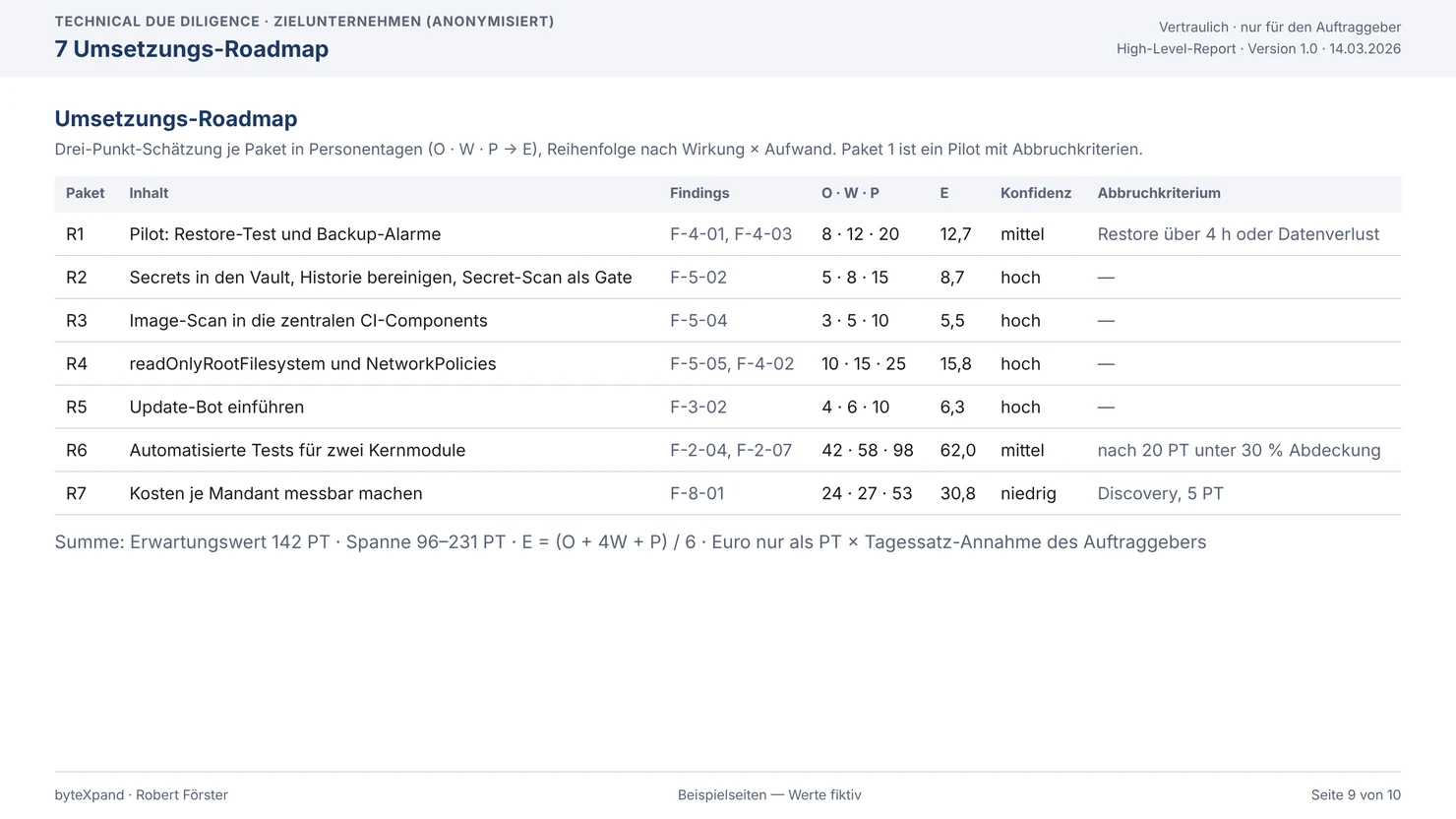Image resolution: width=1456 pixels, height=819 pixels.
Task: Click 'Discovery, 5 PT' criterion
Action: (x=1161, y=494)
